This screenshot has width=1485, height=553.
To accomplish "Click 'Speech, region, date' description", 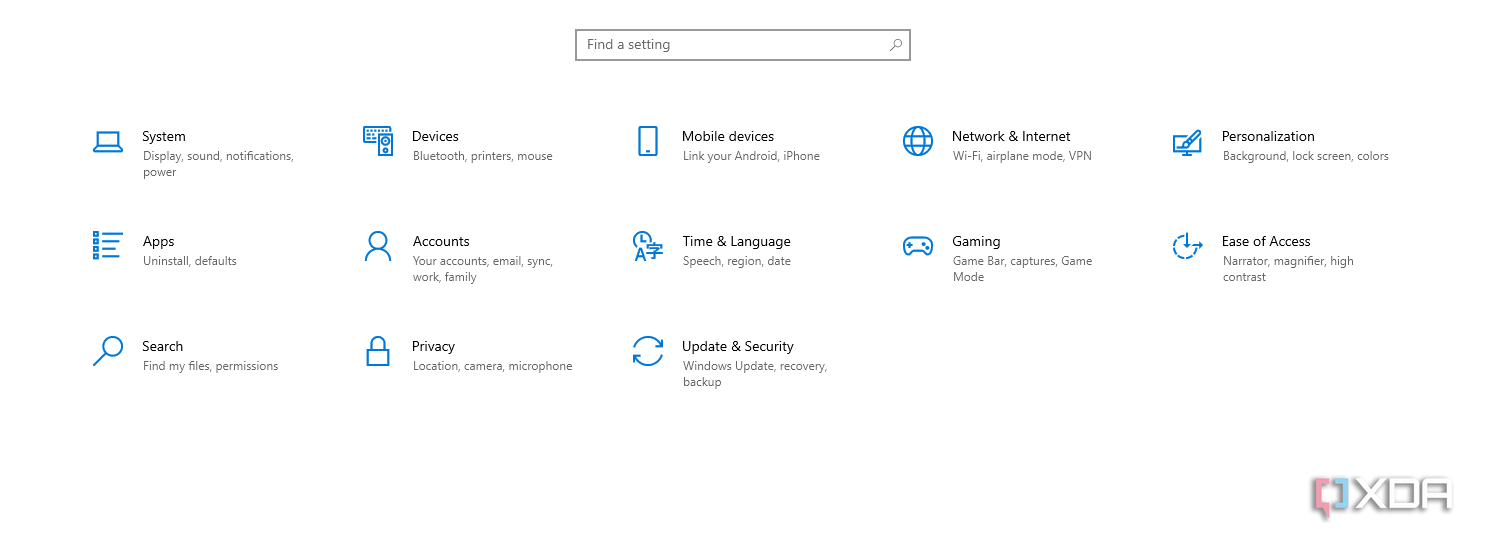I will click(737, 261).
